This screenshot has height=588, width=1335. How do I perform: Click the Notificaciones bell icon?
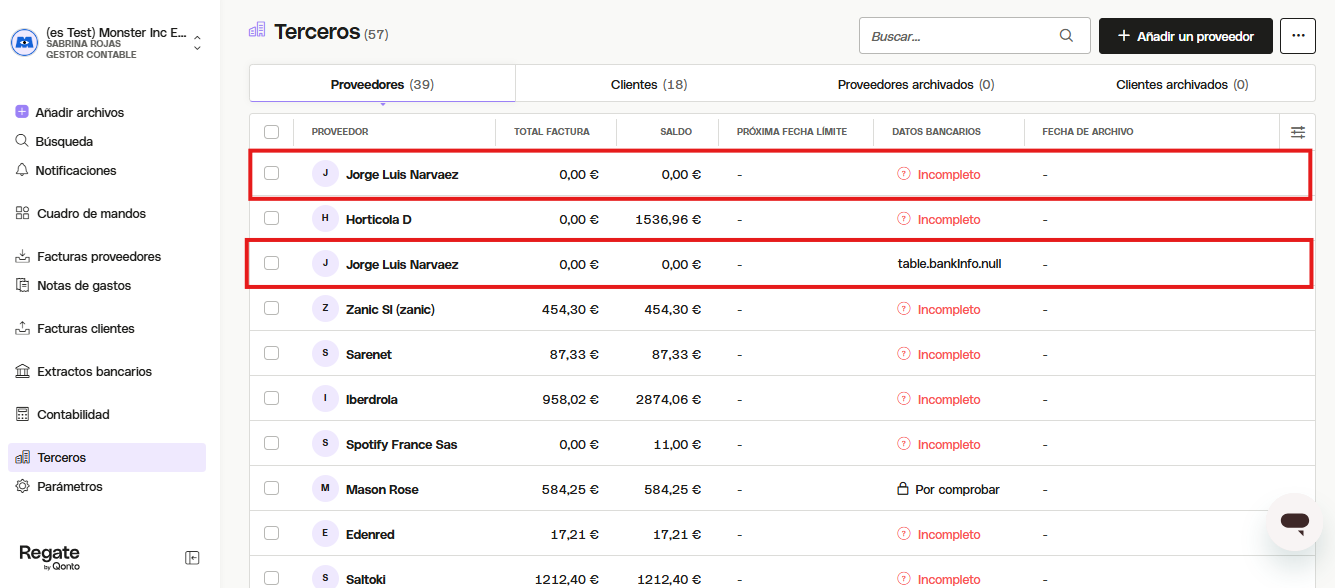point(22,170)
